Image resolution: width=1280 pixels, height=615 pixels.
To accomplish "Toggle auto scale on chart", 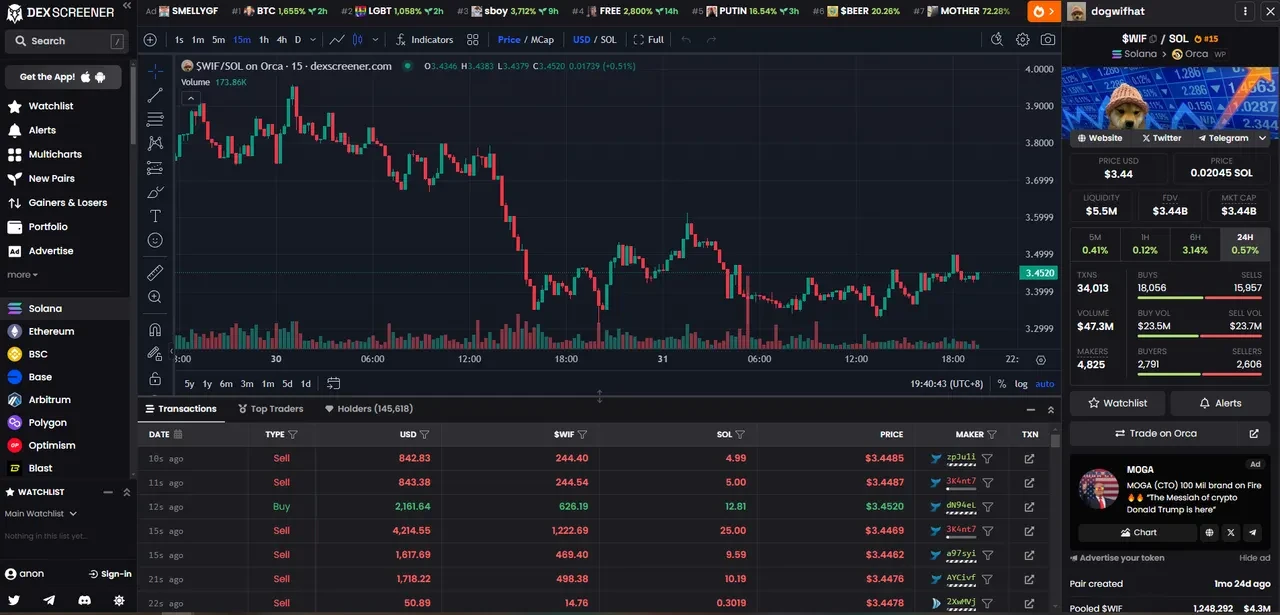I will (1045, 384).
